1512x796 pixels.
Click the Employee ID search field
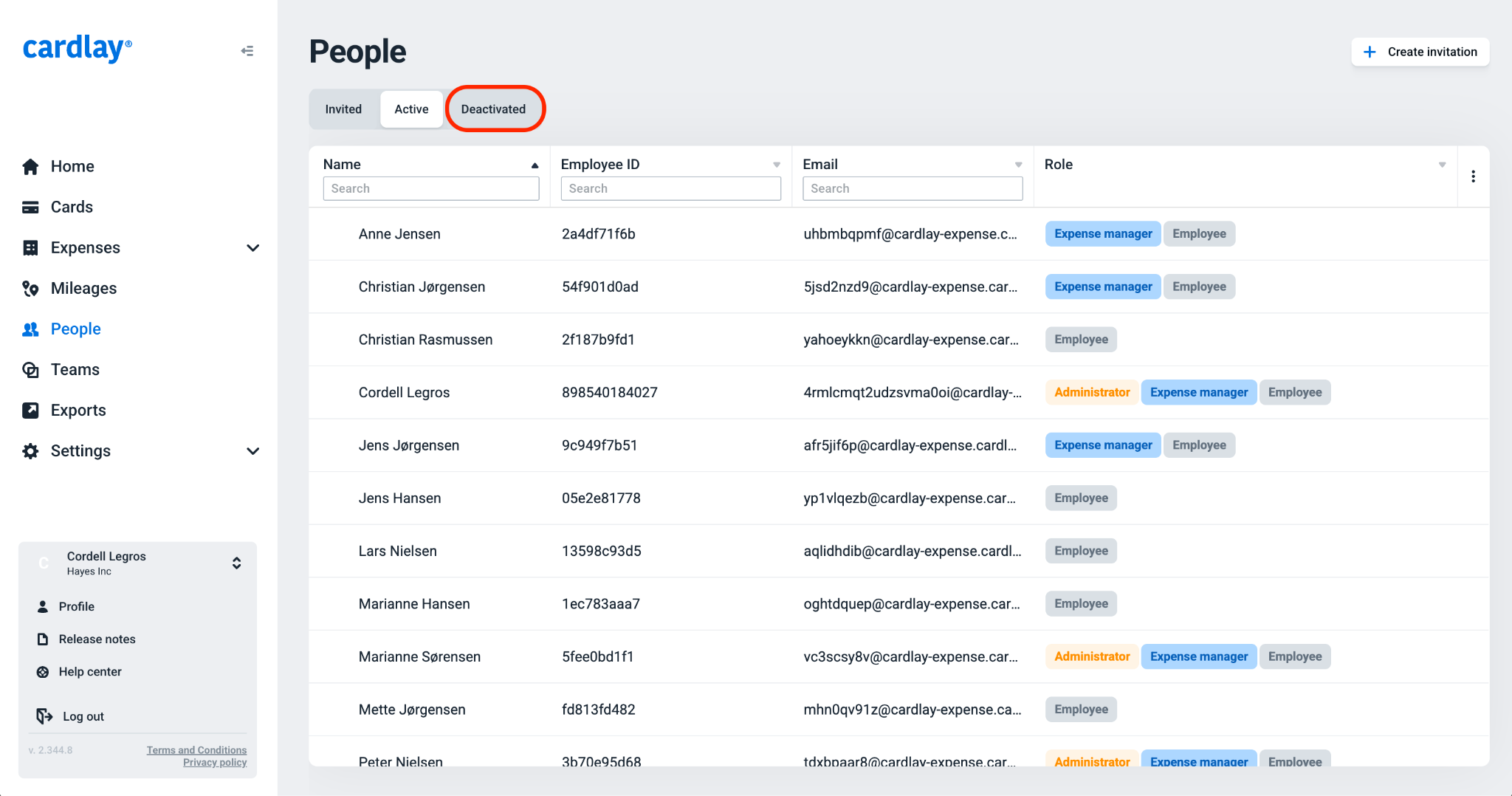[670, 188]
